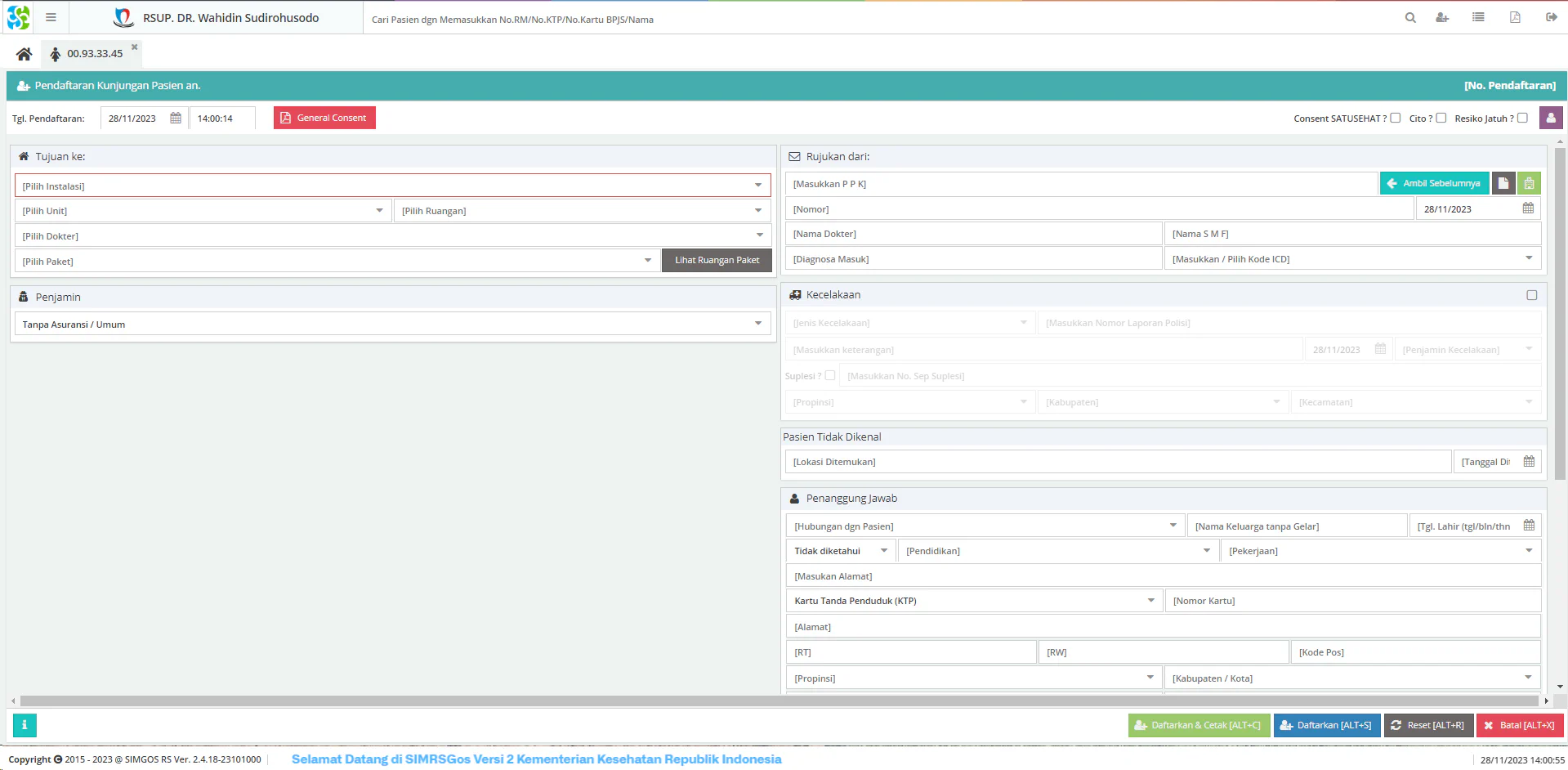Open the Pilih Unit dropdown
1568x770 pixels.
[379, 210]
